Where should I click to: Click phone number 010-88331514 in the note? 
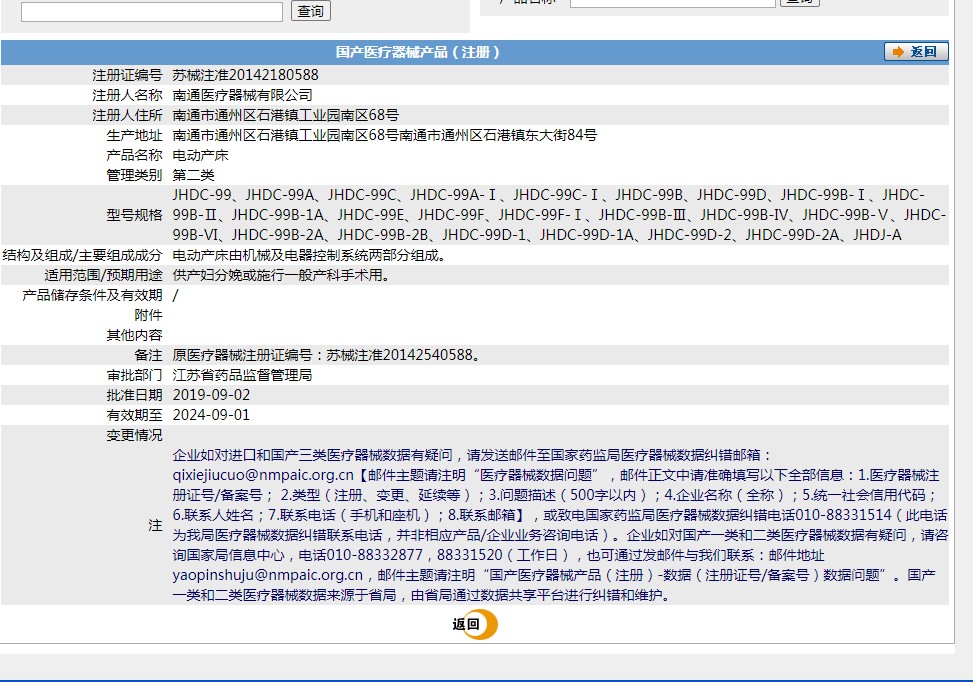click(x=843, y=515)
